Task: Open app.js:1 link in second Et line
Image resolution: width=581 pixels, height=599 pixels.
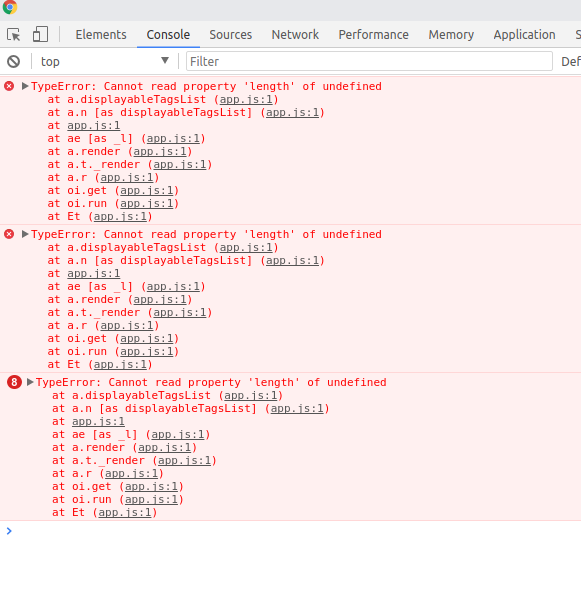Action: pos(120,364)
